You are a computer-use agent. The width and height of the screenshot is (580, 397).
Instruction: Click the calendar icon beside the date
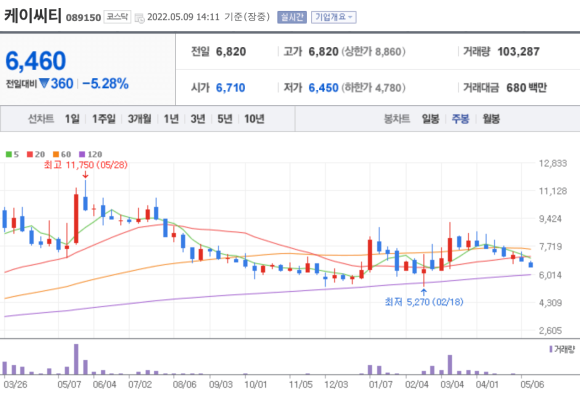pos(139,18)
